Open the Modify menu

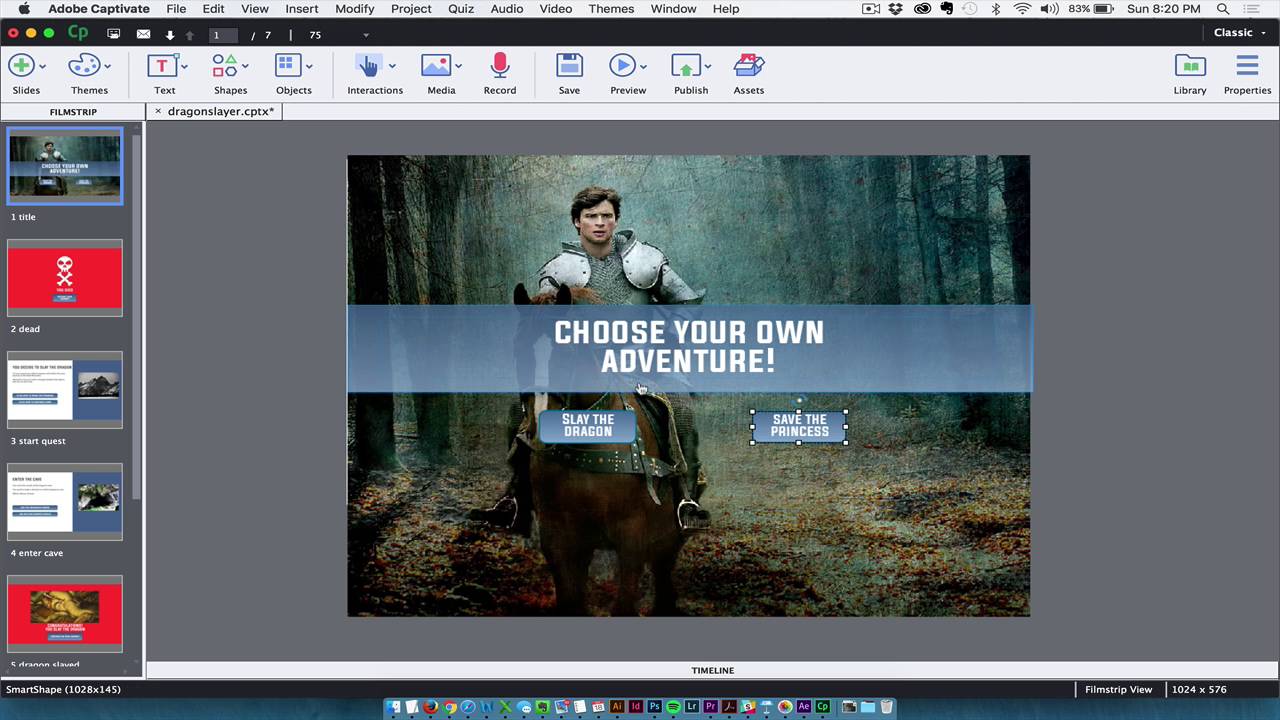pos(354,9)
